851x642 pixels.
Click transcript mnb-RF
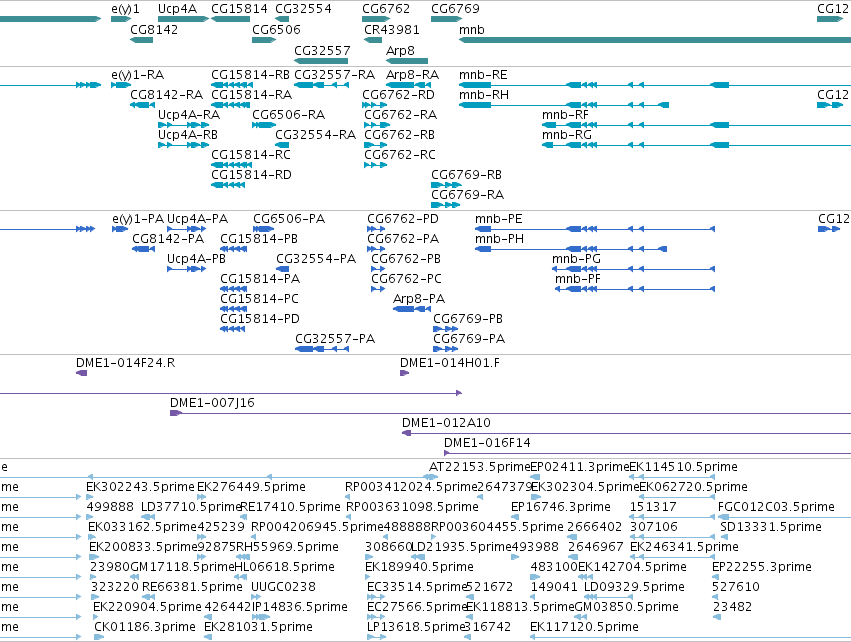point(696,125)
